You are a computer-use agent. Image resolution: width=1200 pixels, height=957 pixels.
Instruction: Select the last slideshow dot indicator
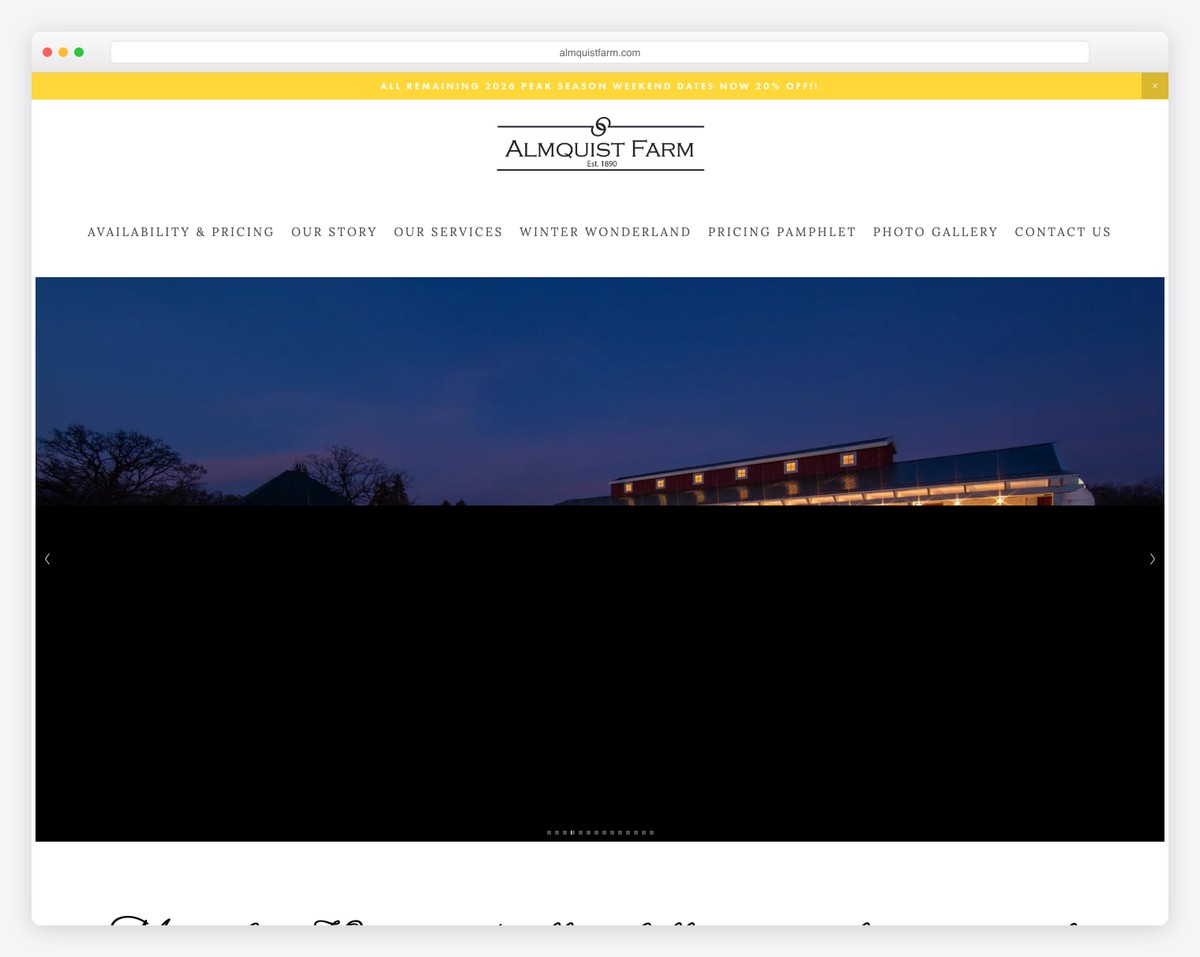652,831
